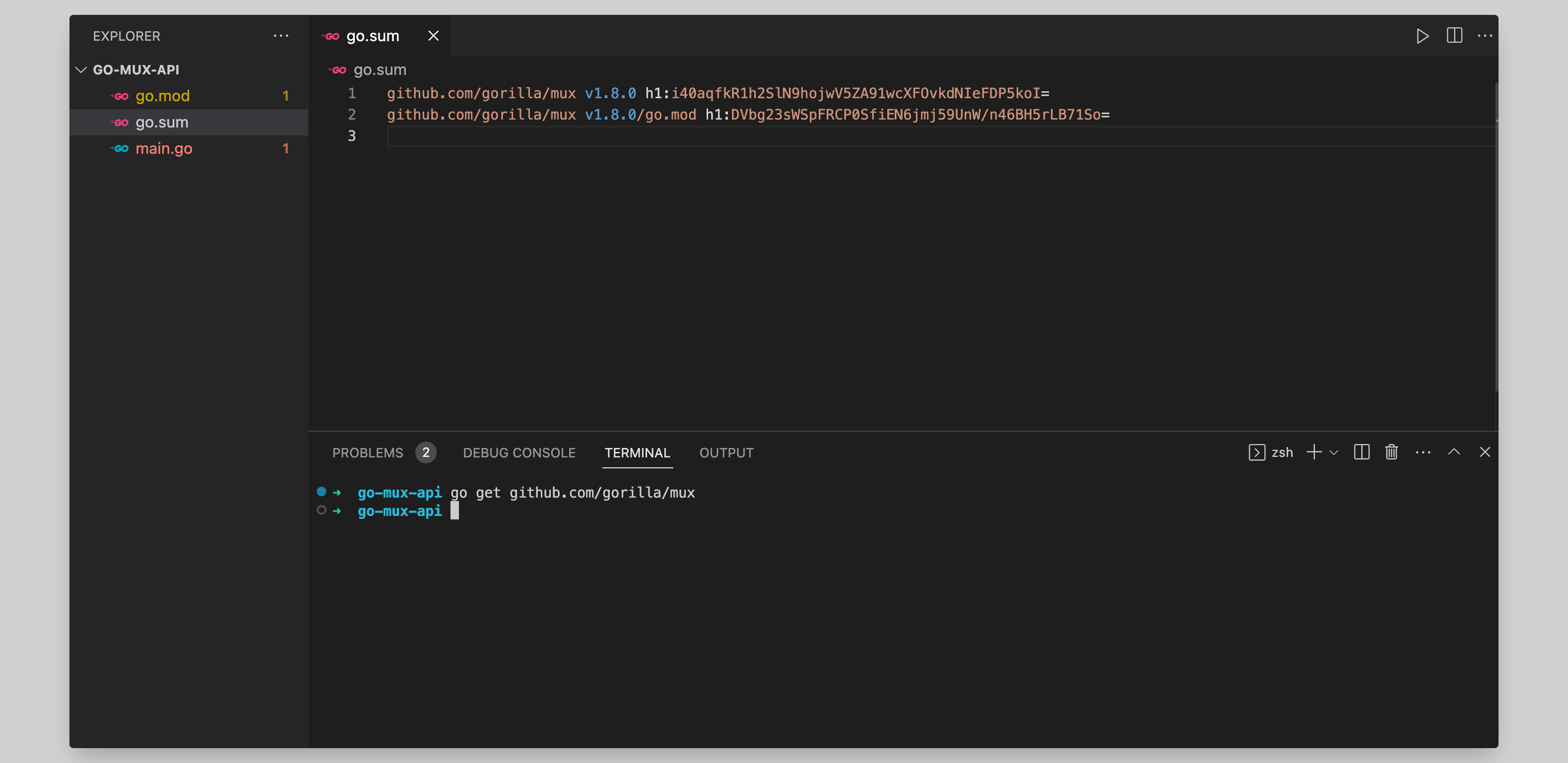This screenshot has height=763, width=1568.
Task: Open the OUTPUT tab
Action: pos(726,452)
